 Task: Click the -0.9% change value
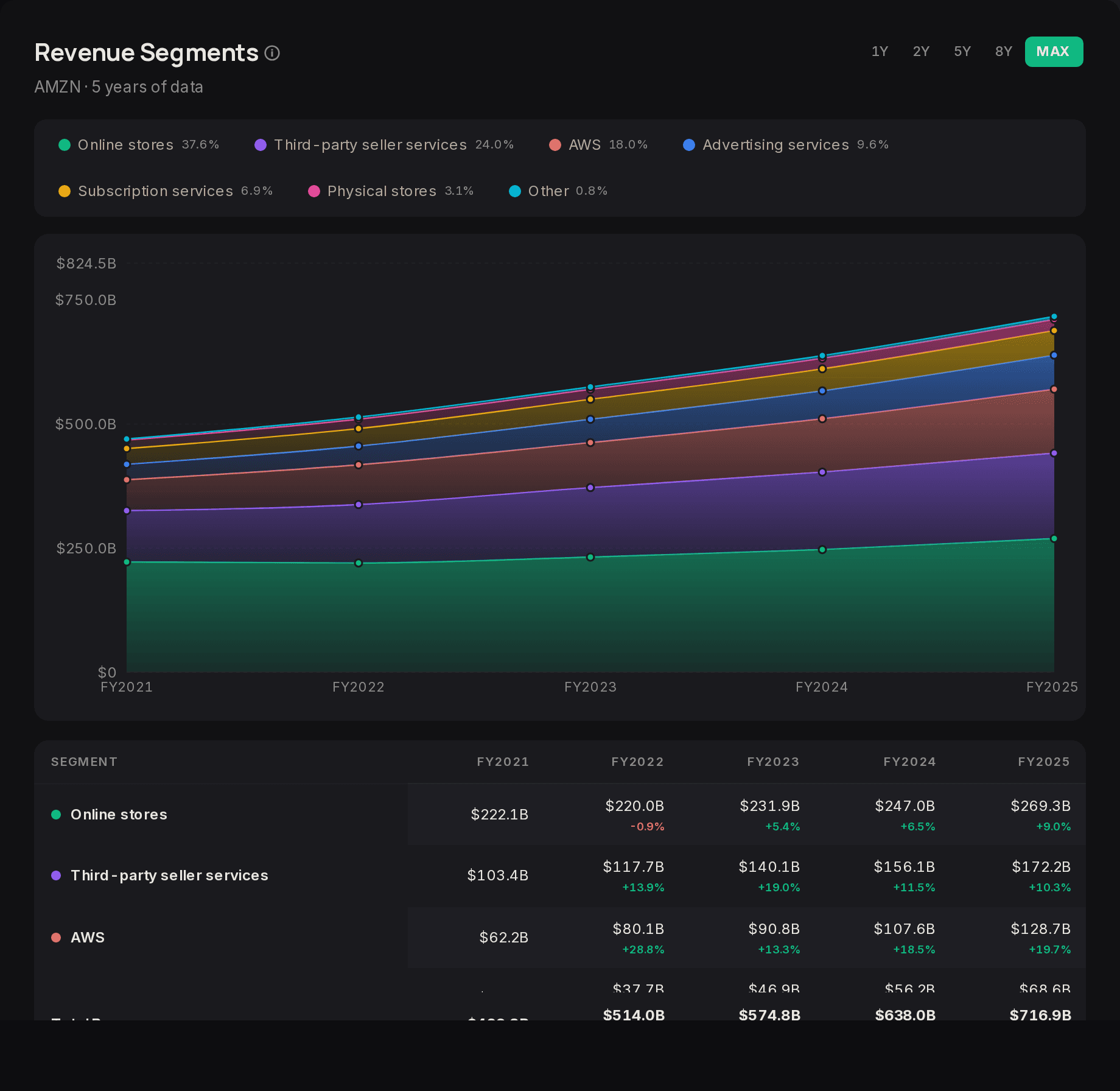coord(648,827)
